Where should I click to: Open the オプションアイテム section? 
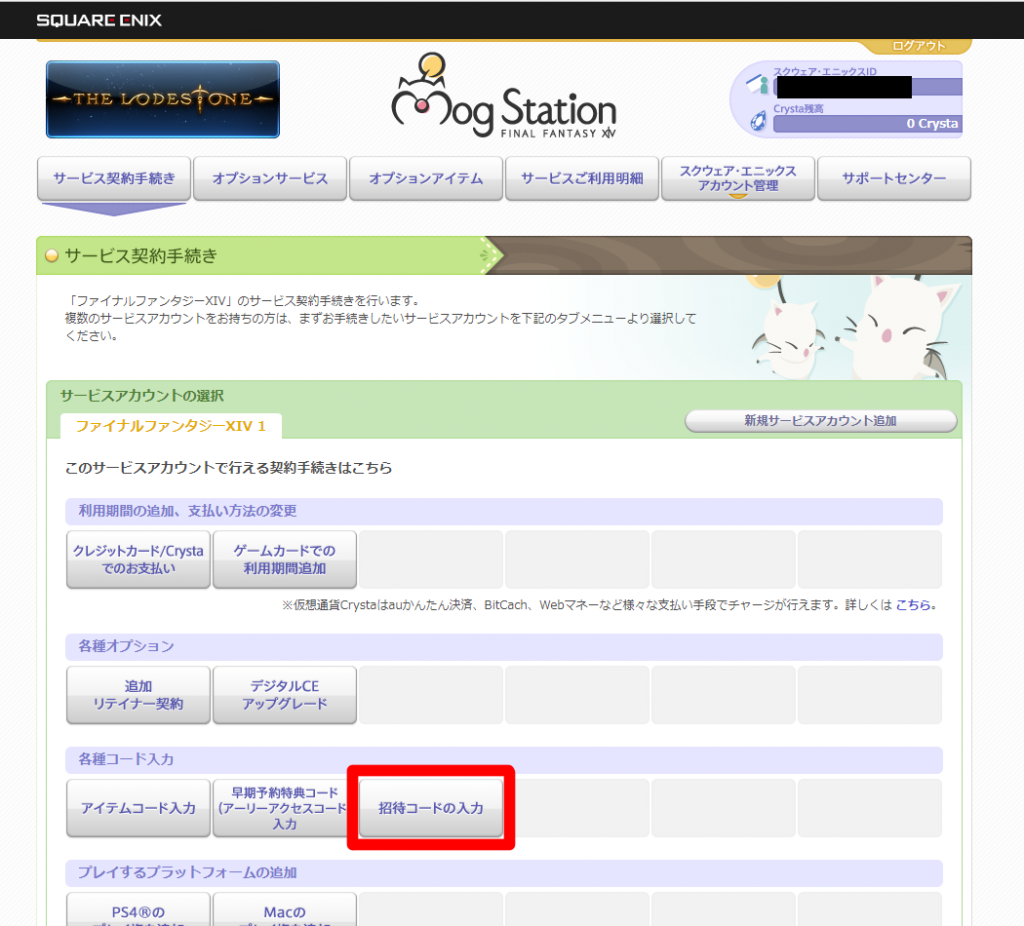pos(426,178)
